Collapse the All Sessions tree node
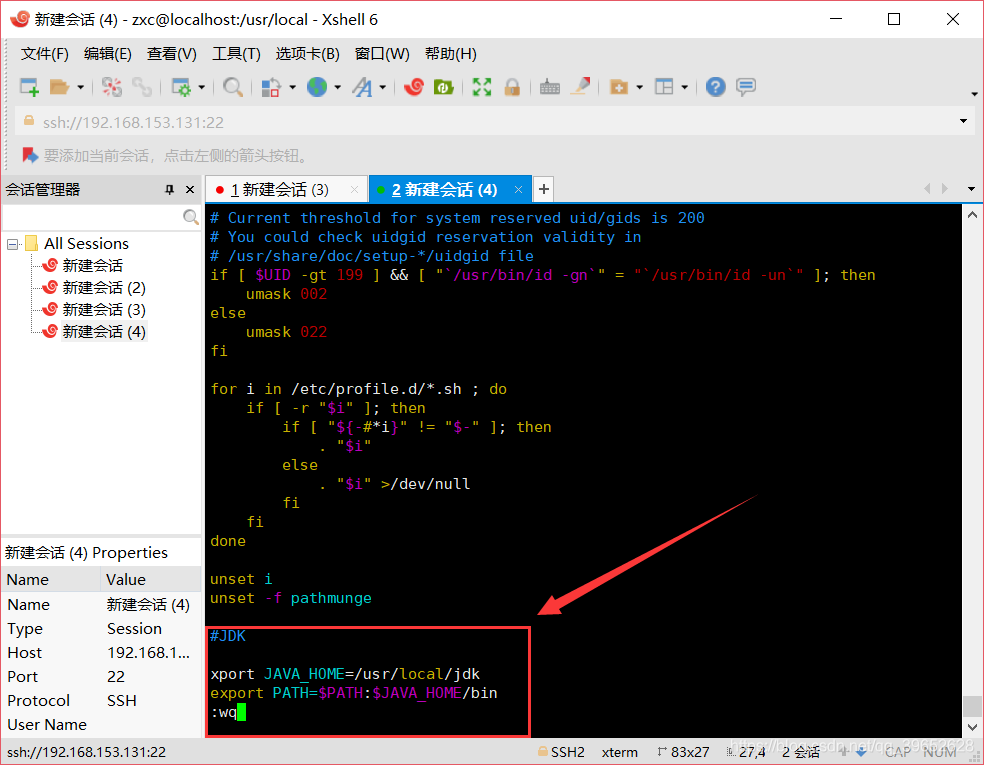The height and width of the screenshot is (765, 984). tap(12, 244)
